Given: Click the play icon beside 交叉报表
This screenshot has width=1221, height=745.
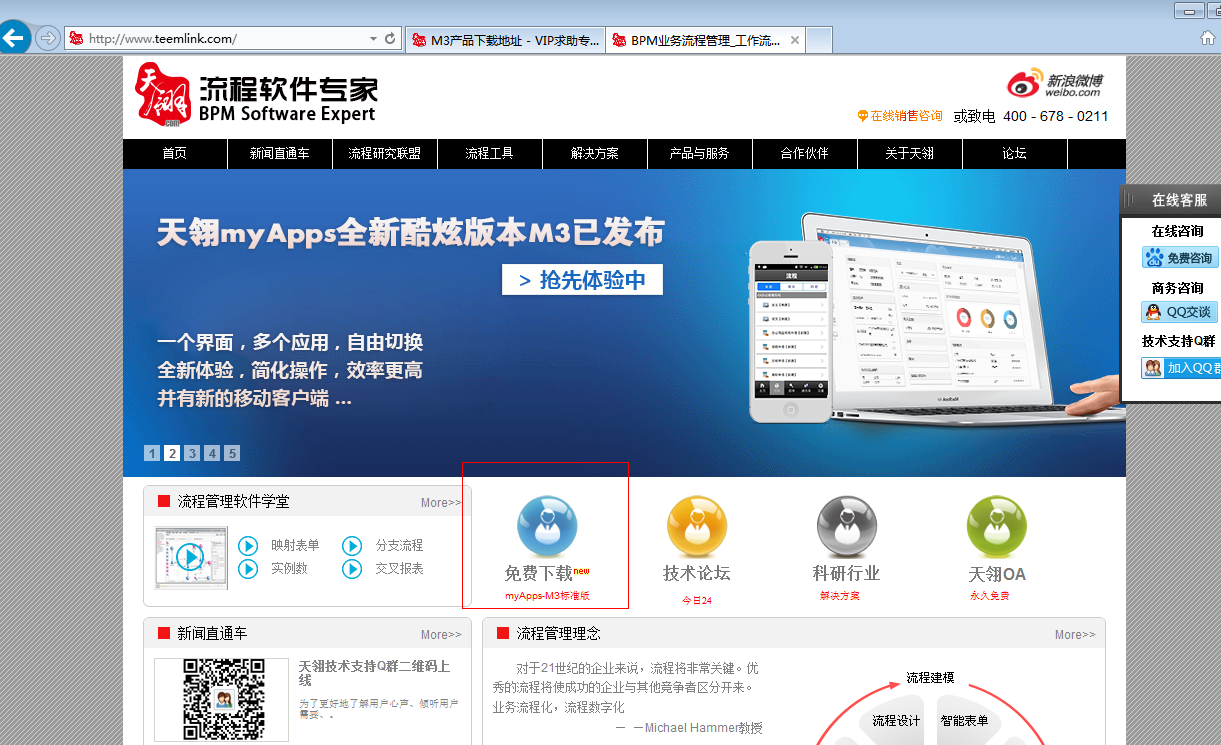Looking at the screenshot, I should tap(352, 569).
